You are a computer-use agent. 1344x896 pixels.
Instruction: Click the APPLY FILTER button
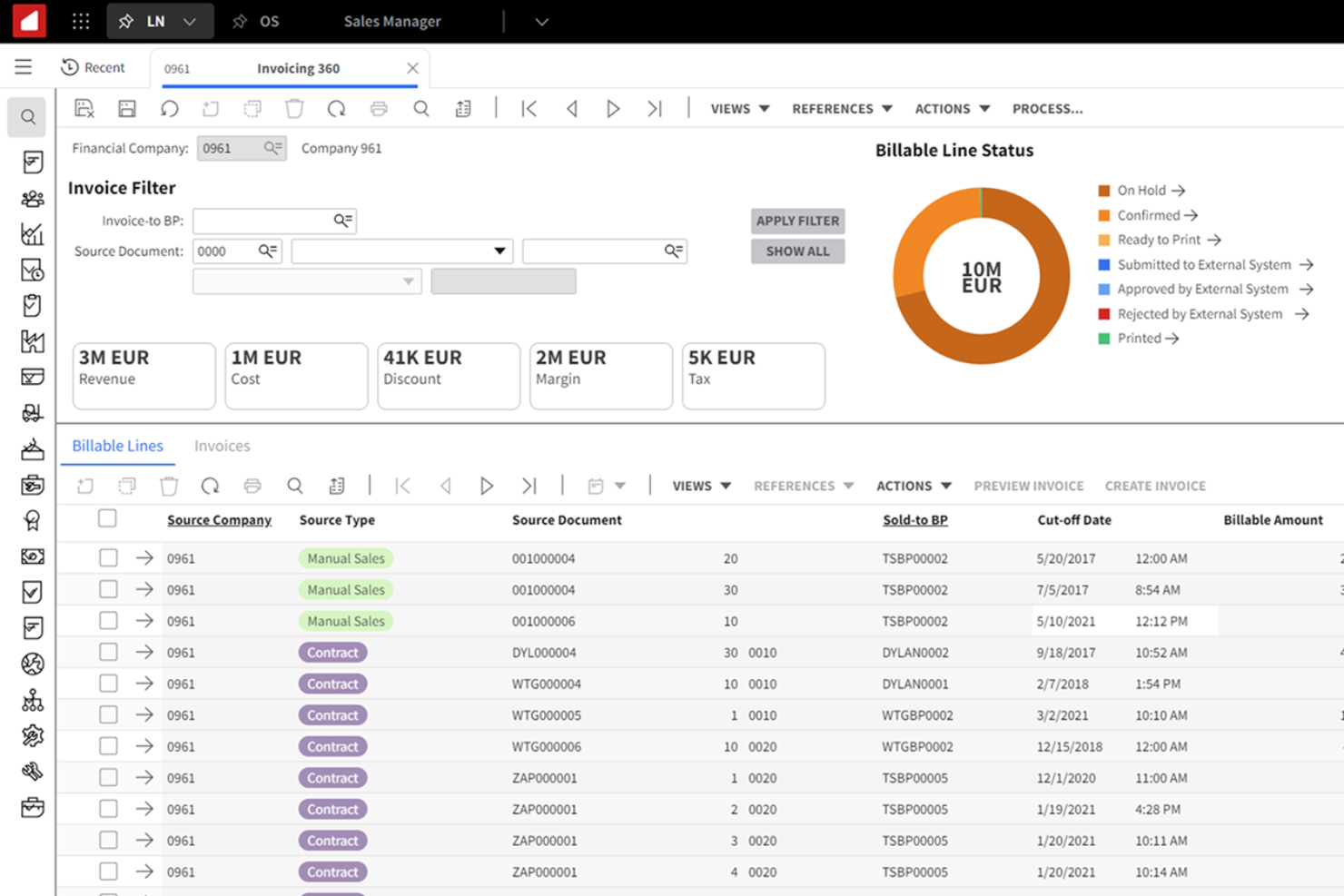click(797, 221)
